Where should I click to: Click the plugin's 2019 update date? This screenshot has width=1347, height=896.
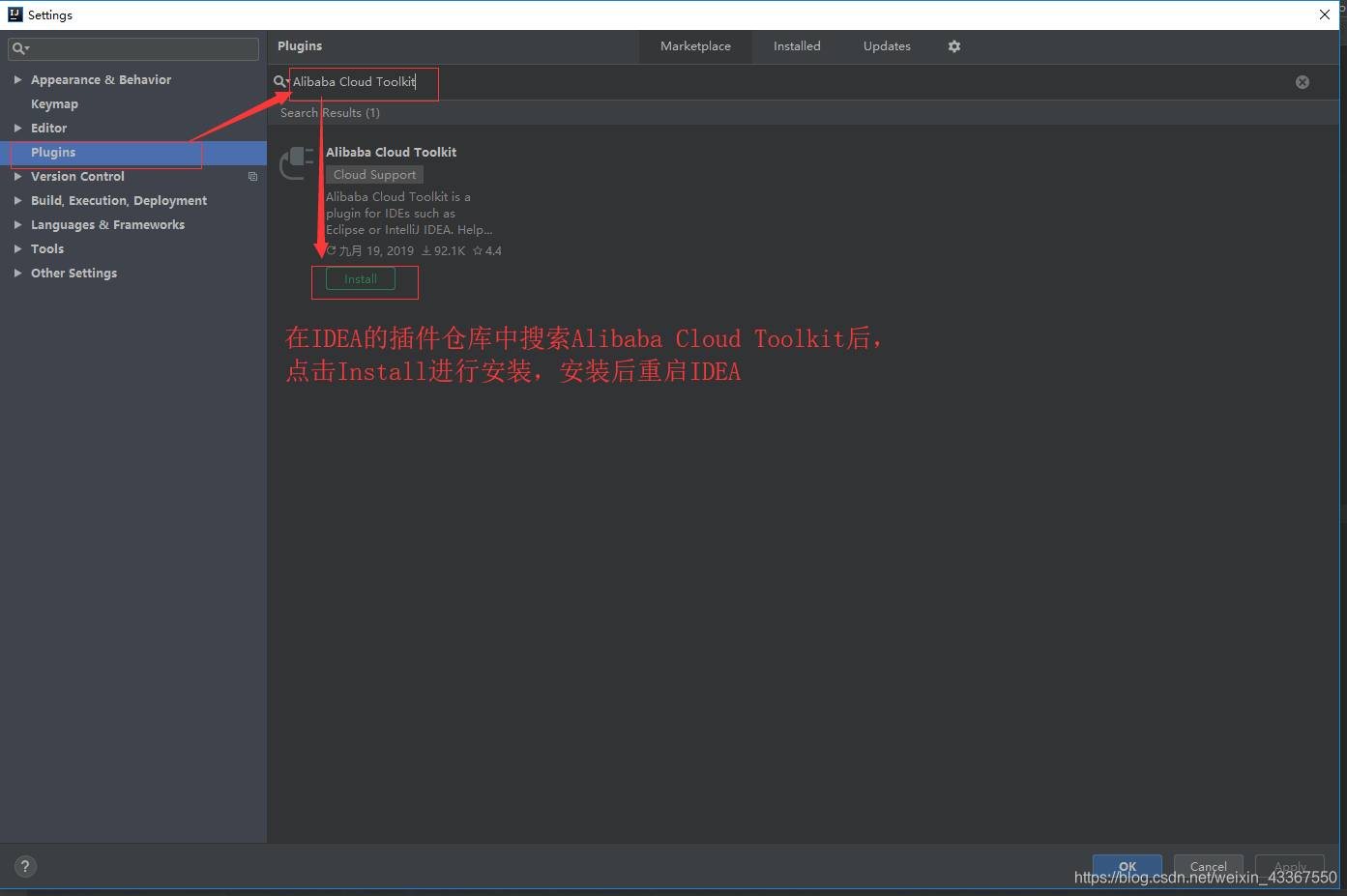coord(370,251)
